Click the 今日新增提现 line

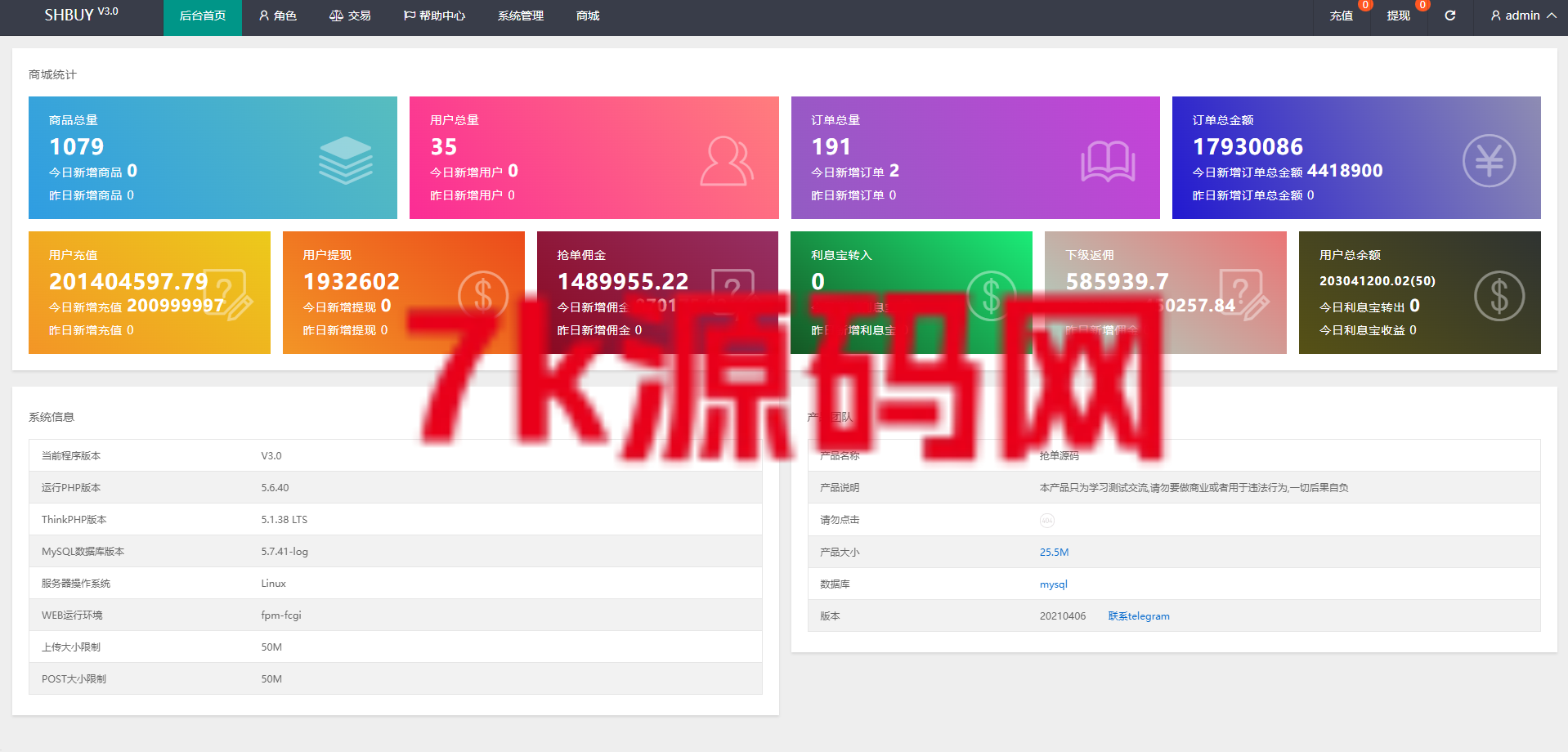[347, 306]
